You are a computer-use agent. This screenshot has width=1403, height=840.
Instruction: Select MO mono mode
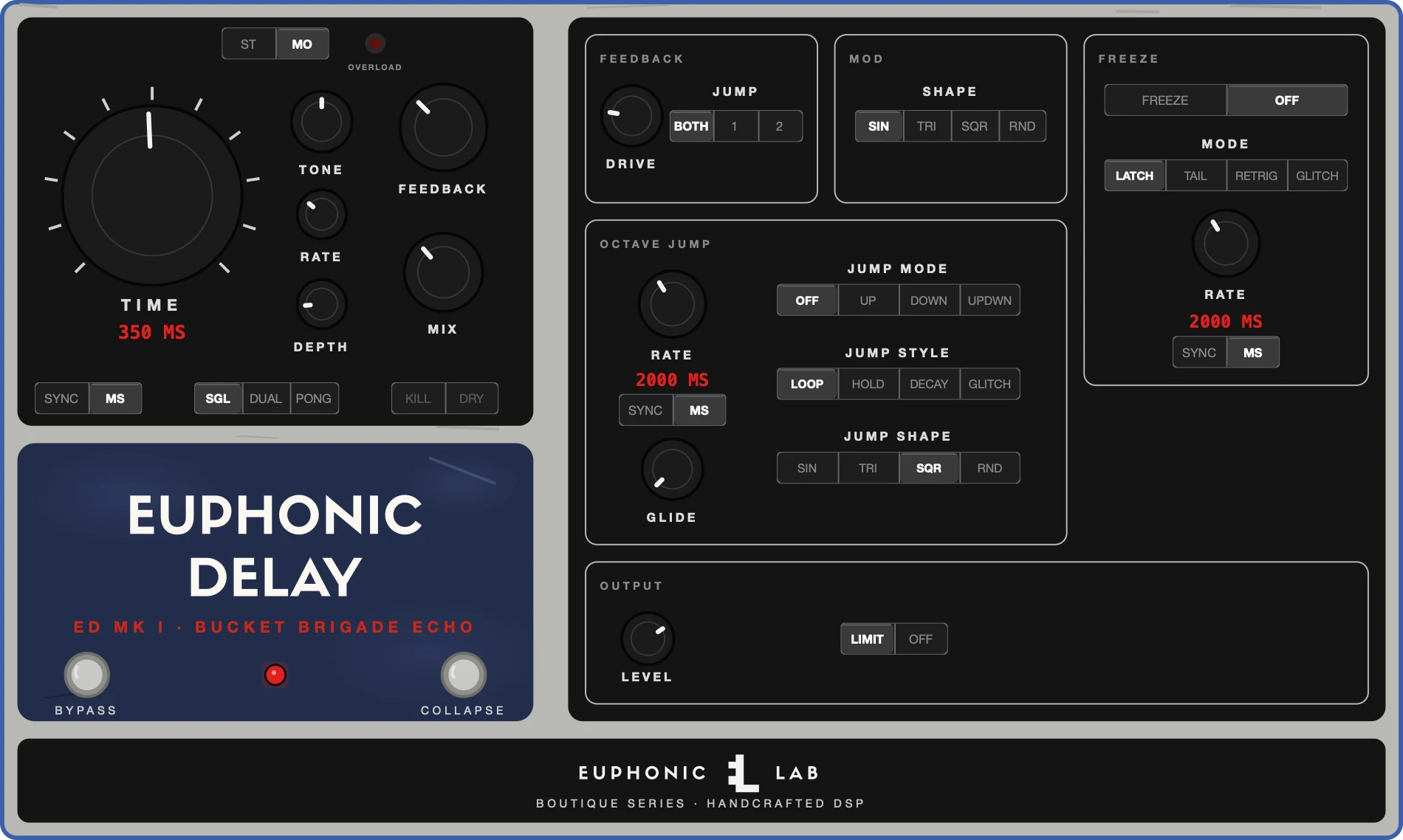click(302, 44)
